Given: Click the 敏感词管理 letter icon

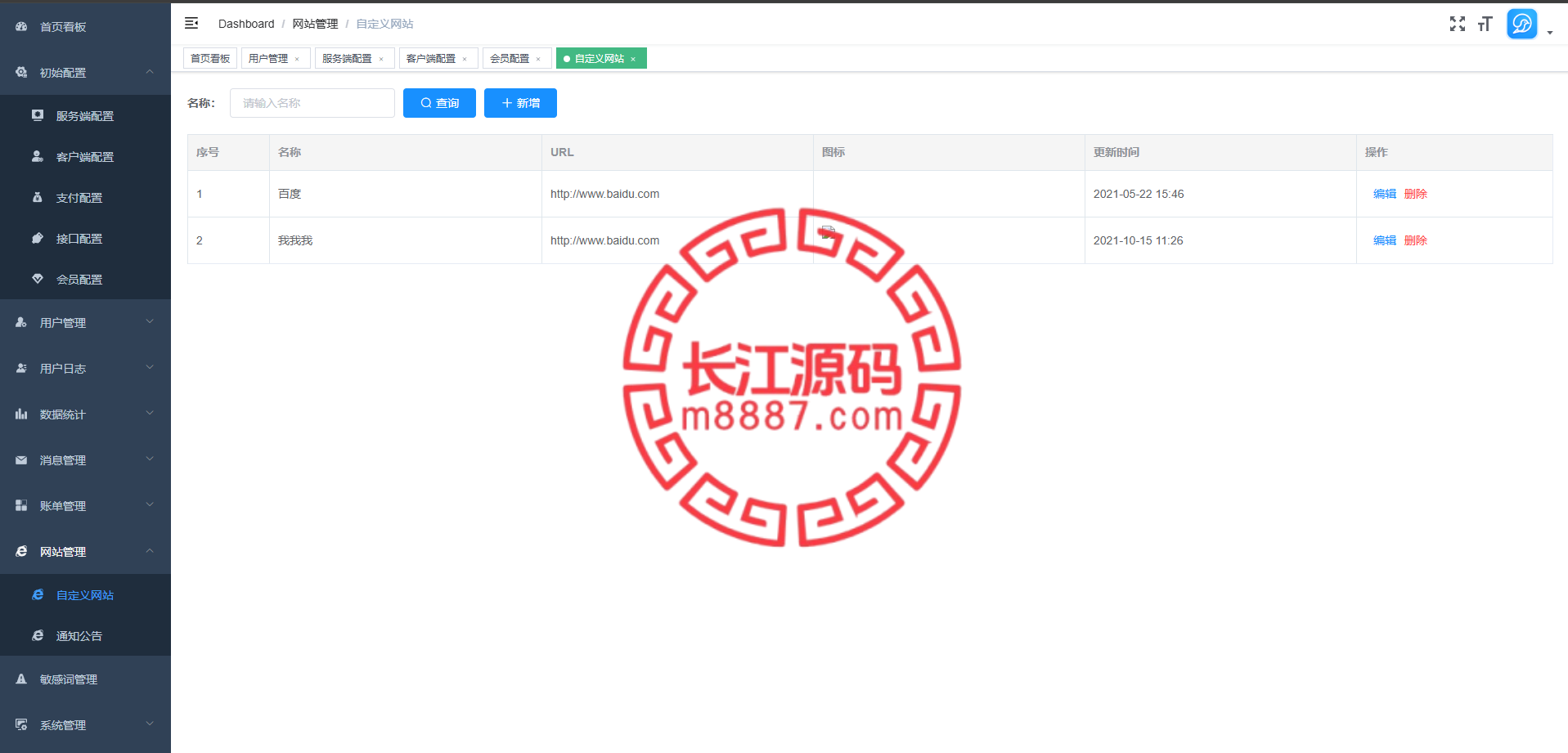Looking at the screenshot, I should click(21, 679).
